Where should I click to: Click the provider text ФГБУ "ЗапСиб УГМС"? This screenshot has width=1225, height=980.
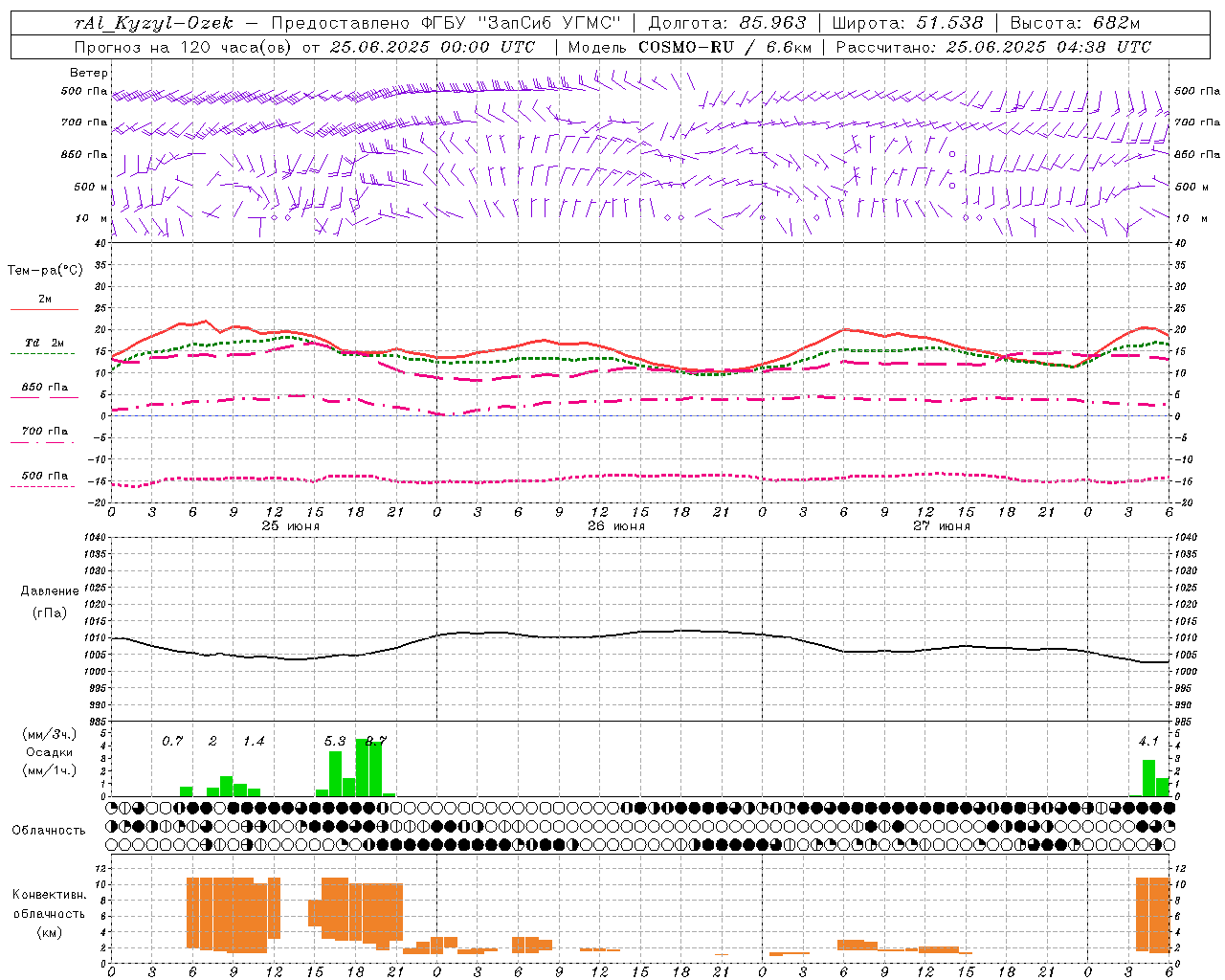tap(522, 23)
